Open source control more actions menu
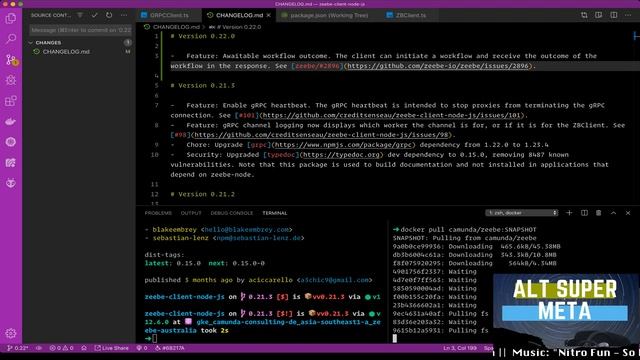The height and width of the screenshot is (360, 640). point(124,15)
